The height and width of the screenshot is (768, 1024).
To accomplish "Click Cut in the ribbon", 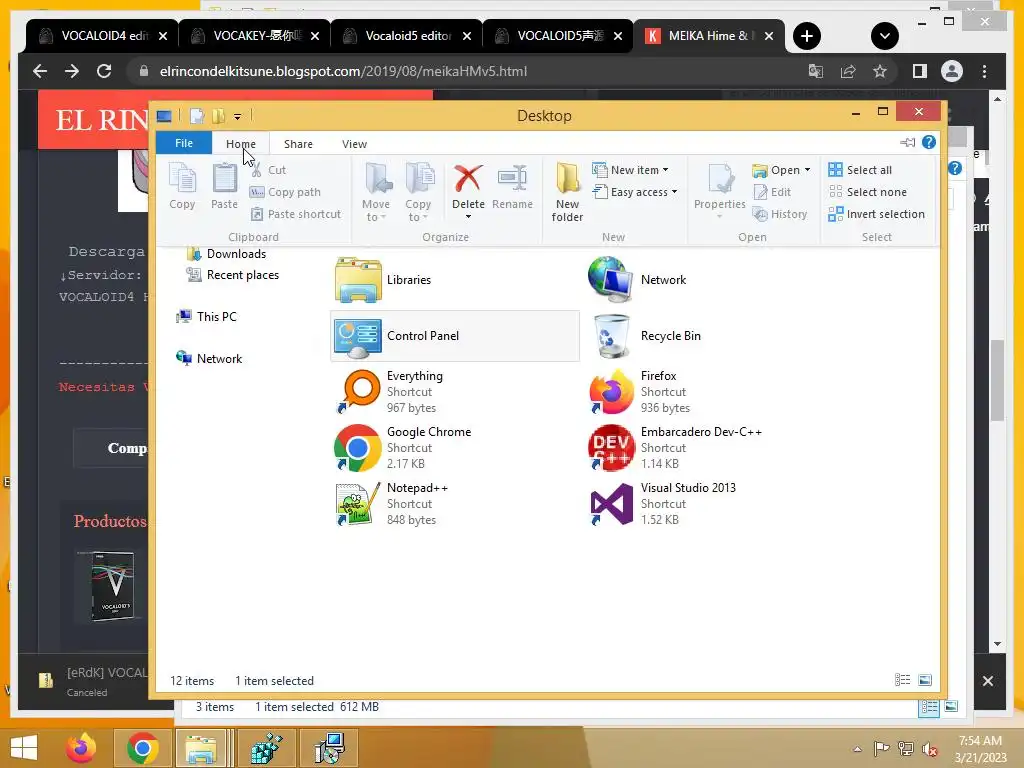I will pyautogui.click(x=268, y=170).
